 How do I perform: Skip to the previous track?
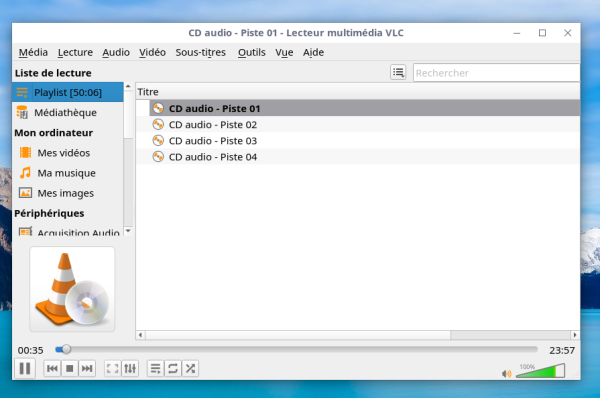point(52,369)
